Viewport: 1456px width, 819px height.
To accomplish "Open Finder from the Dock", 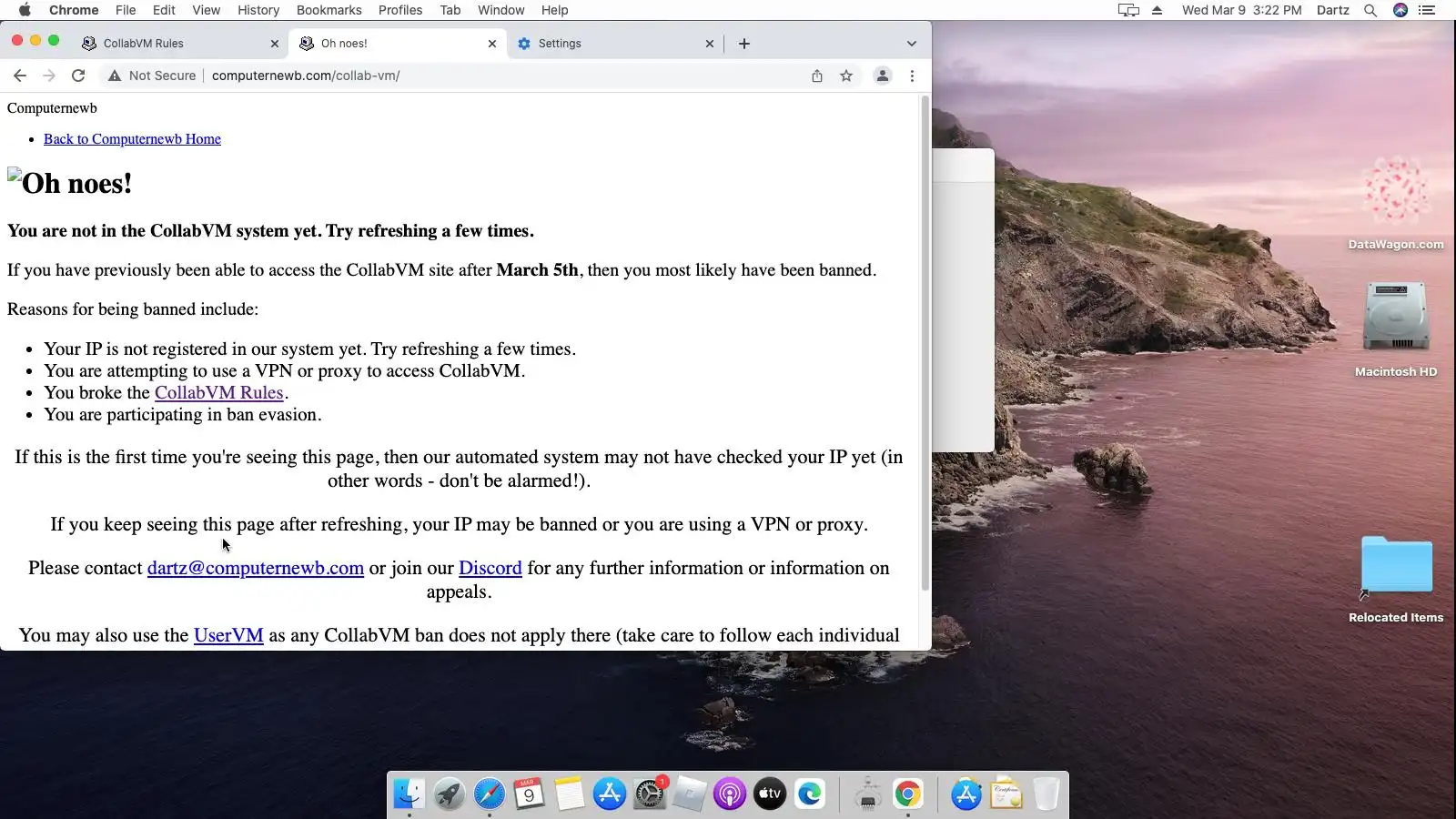I will pyautogui.click(x=409, y=794).
